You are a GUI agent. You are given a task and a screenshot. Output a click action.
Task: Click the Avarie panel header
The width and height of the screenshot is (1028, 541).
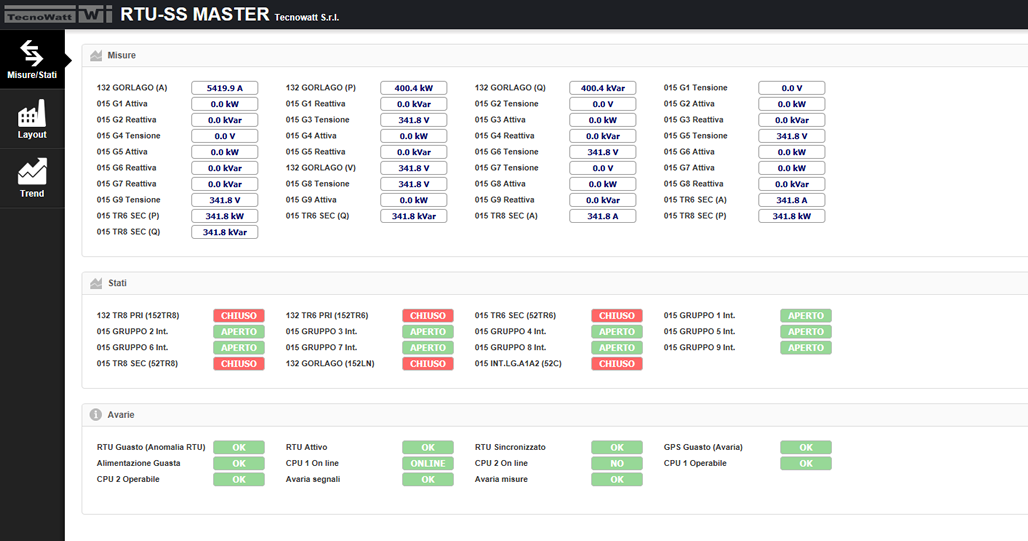(120, 414)
